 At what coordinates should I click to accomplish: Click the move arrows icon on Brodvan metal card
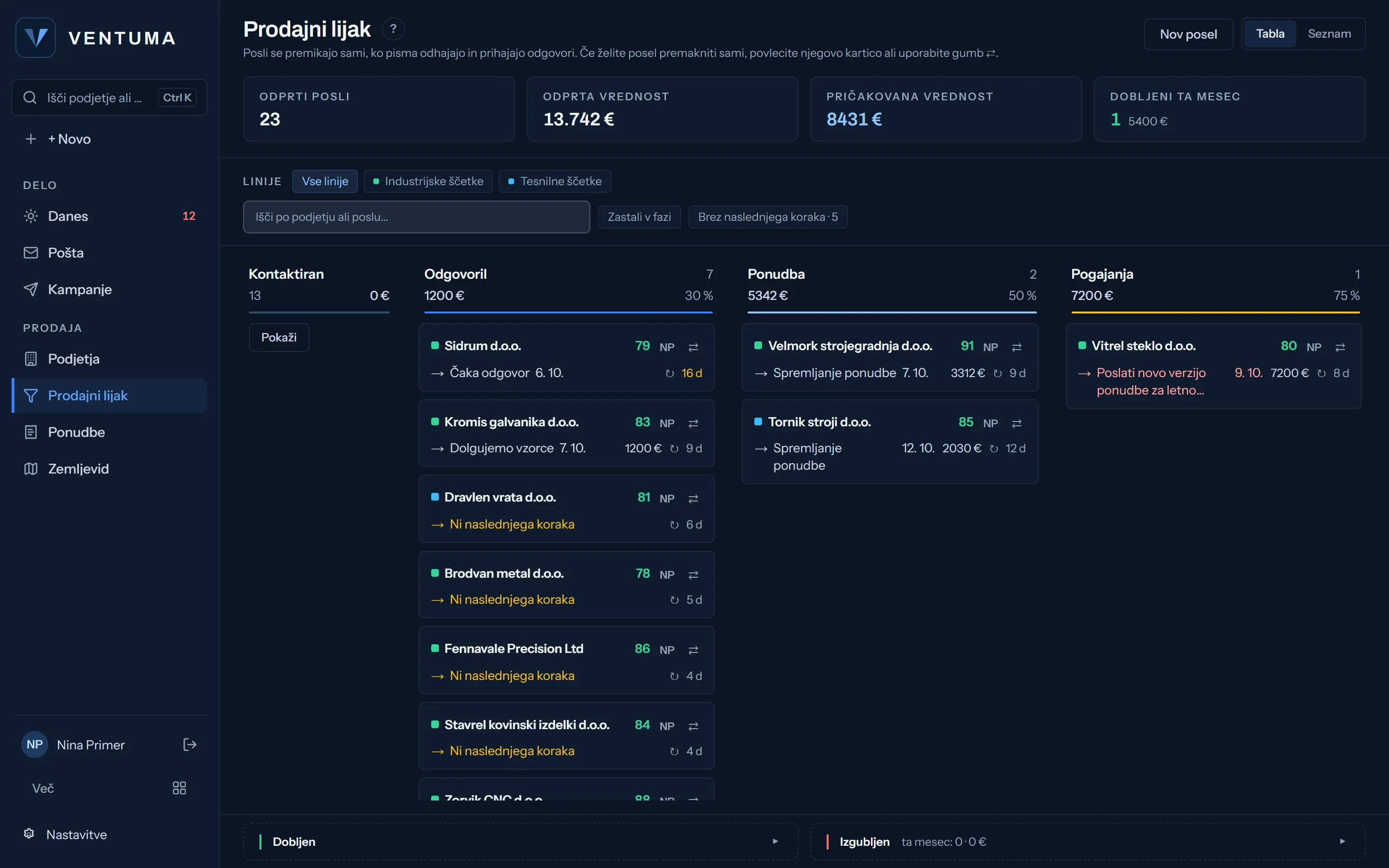(694, 575)
